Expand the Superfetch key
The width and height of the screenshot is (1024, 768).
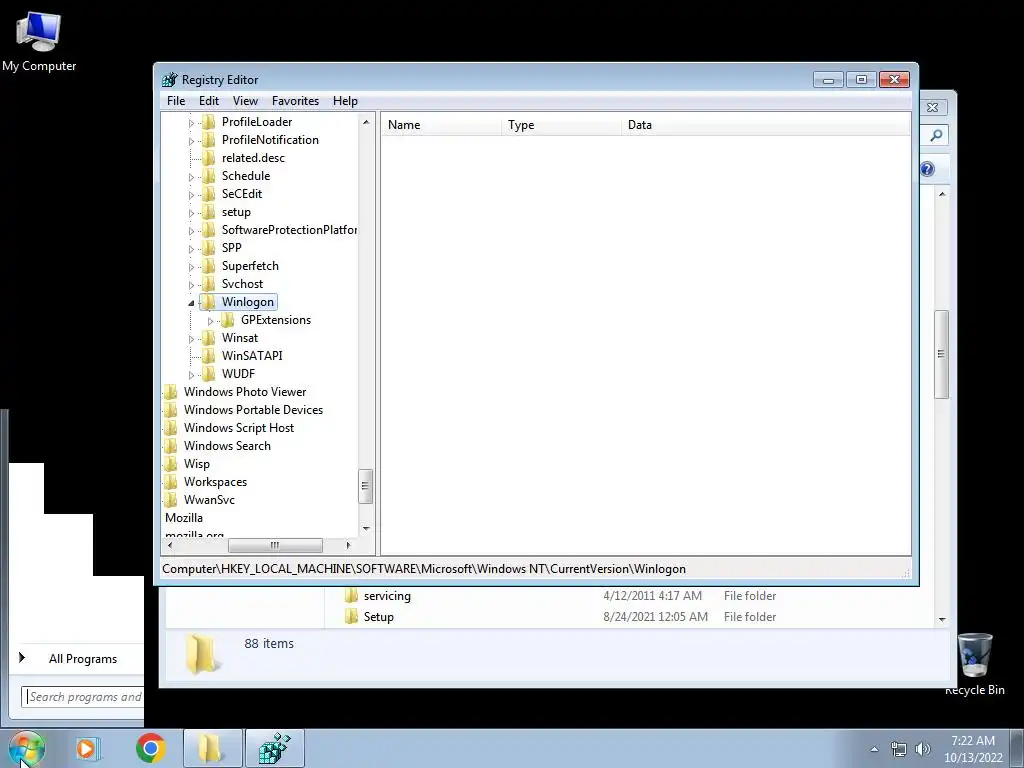[x=191, y=267]
